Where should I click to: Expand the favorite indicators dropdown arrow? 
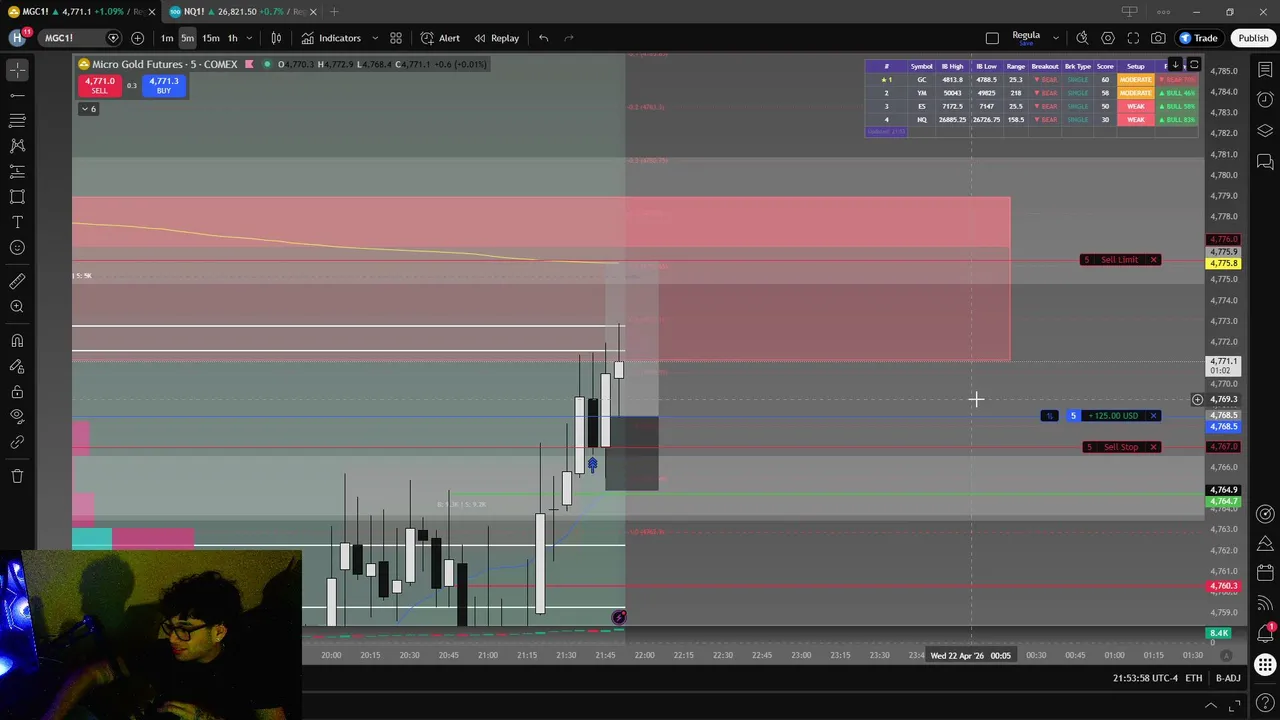coord(375,38)
